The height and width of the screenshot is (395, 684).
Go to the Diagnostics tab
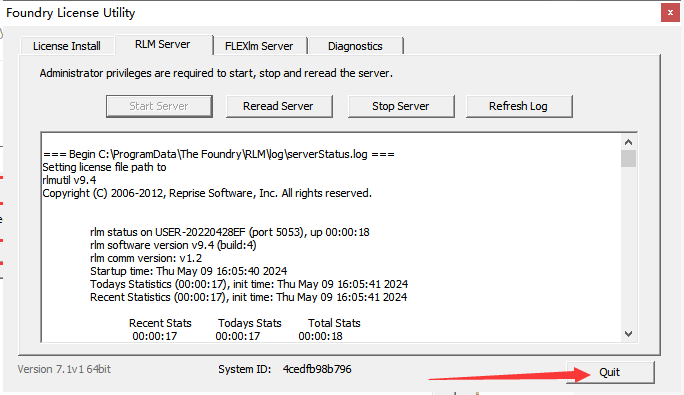pos(355,46)
